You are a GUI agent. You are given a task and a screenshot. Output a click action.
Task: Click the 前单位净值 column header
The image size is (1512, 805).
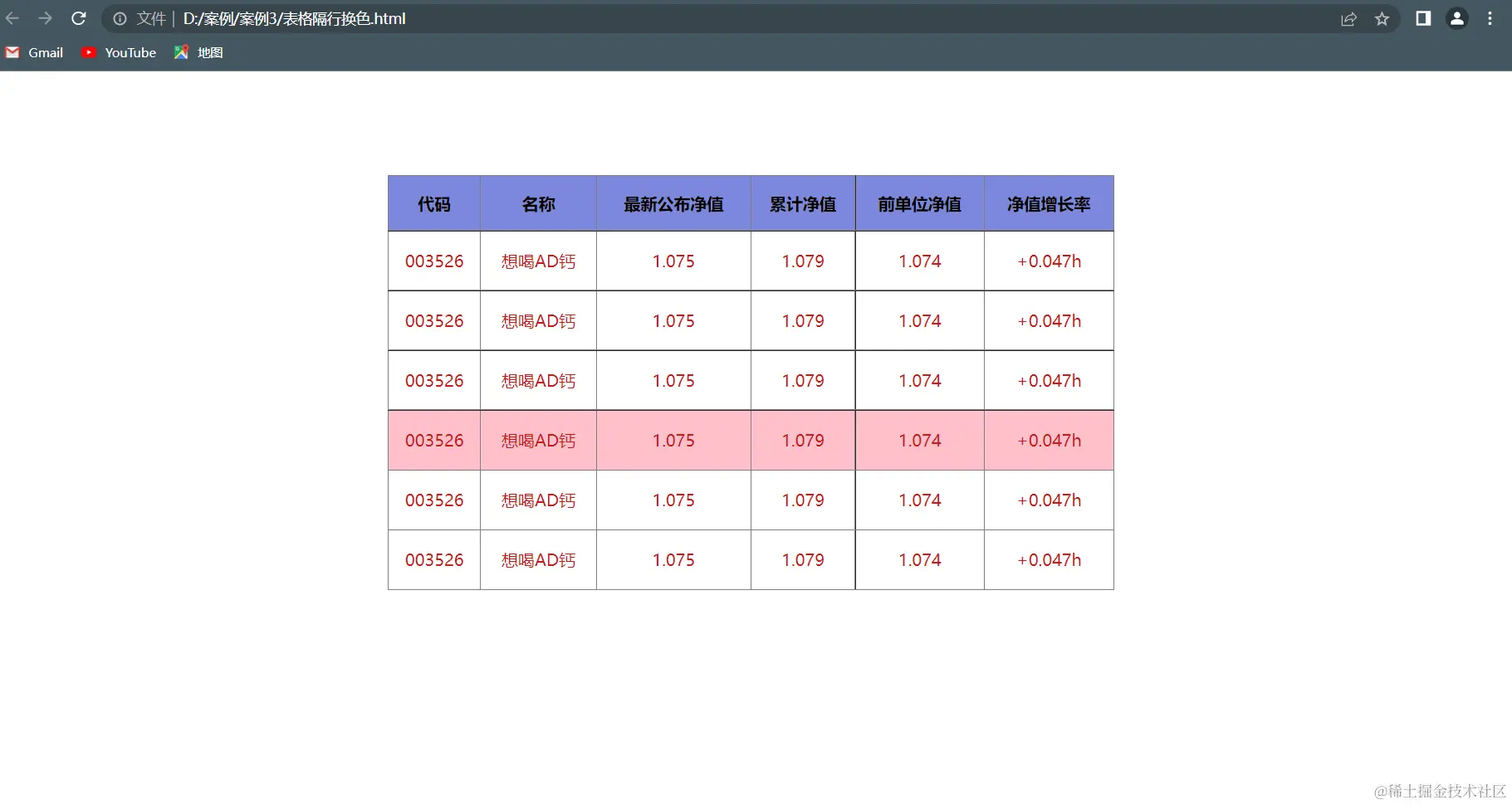click(920, 204)
